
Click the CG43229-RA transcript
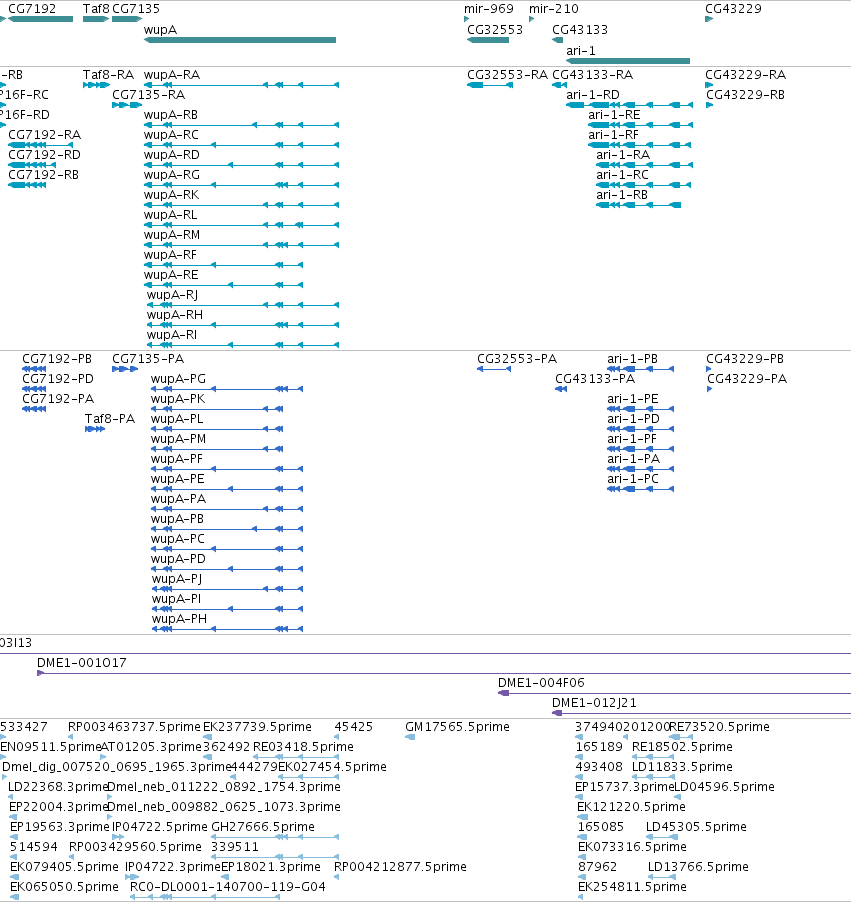click(709, 85)
